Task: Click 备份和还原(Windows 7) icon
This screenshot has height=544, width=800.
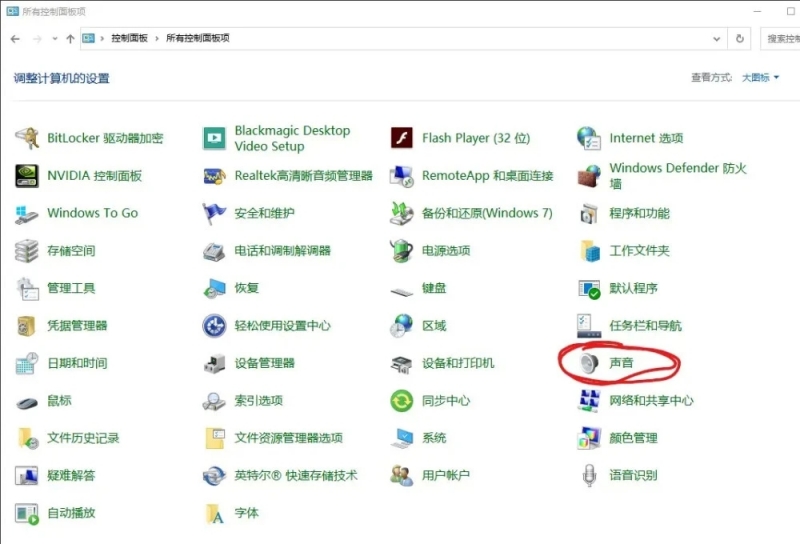Action: (x=402, y=213)
